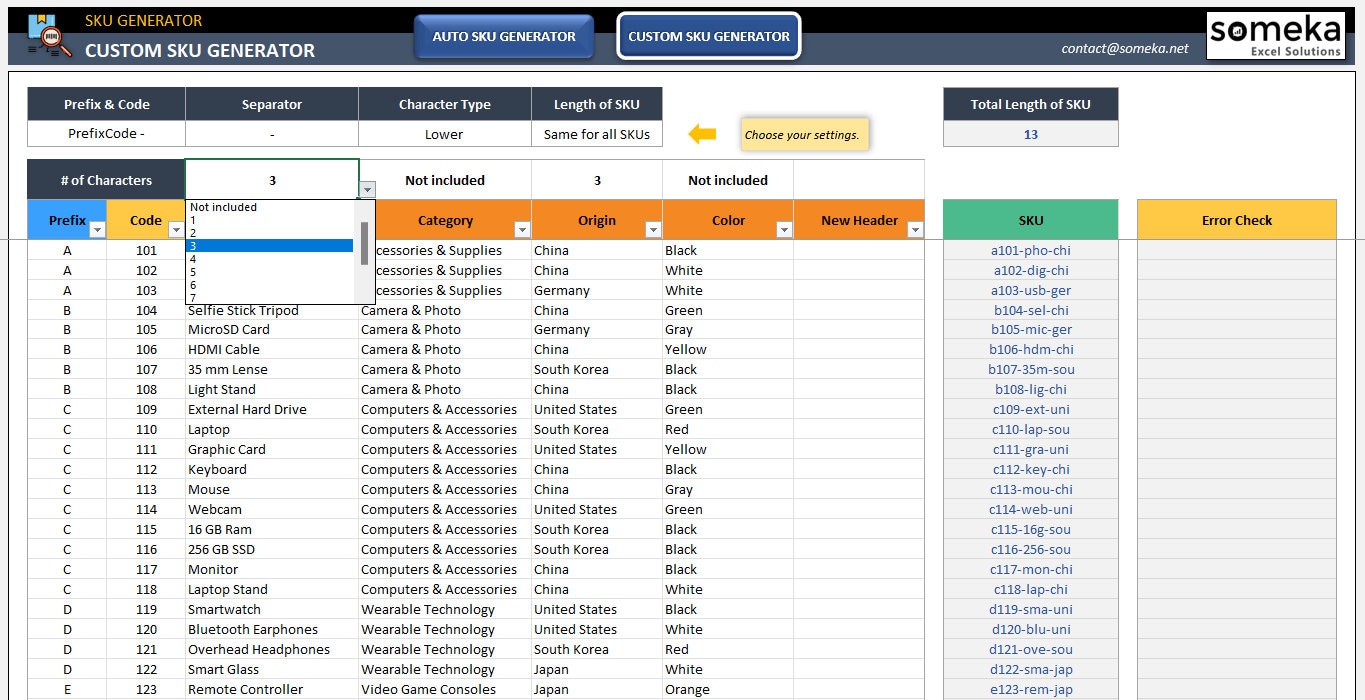Viewport: 1365px width, 700px height.
Task: Click the Someka Excel Solutions logo
Action: pyautogui.click(x=1275, y=33)
